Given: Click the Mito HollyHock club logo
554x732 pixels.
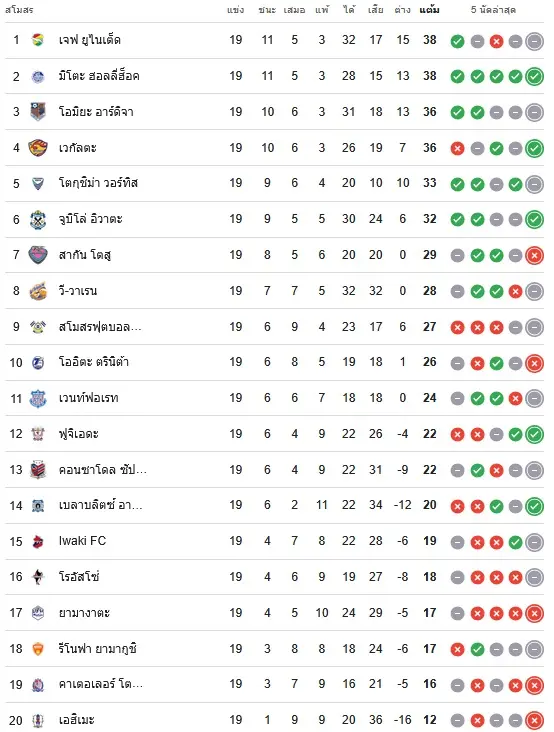Looking at the screenshot, I should tap(38, 76).
